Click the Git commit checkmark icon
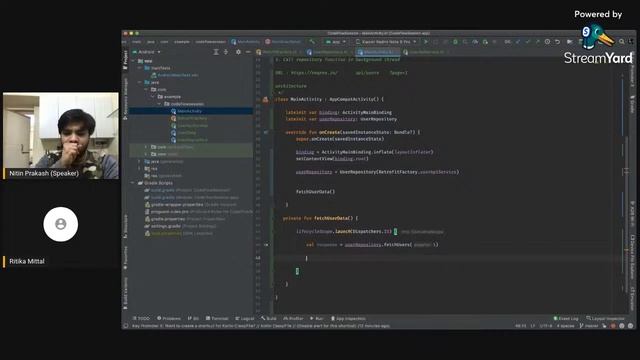This screenshot has height=360, width=640. point(527,42)
